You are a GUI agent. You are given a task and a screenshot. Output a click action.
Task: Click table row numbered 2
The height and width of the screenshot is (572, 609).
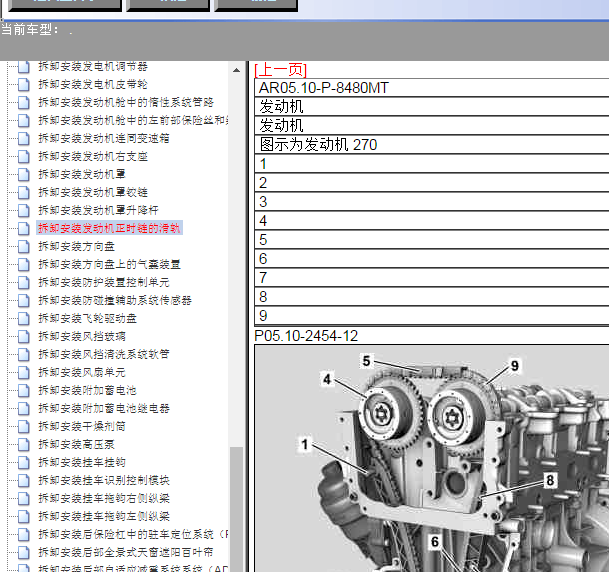pyautogui.click(x=432, y=183)
